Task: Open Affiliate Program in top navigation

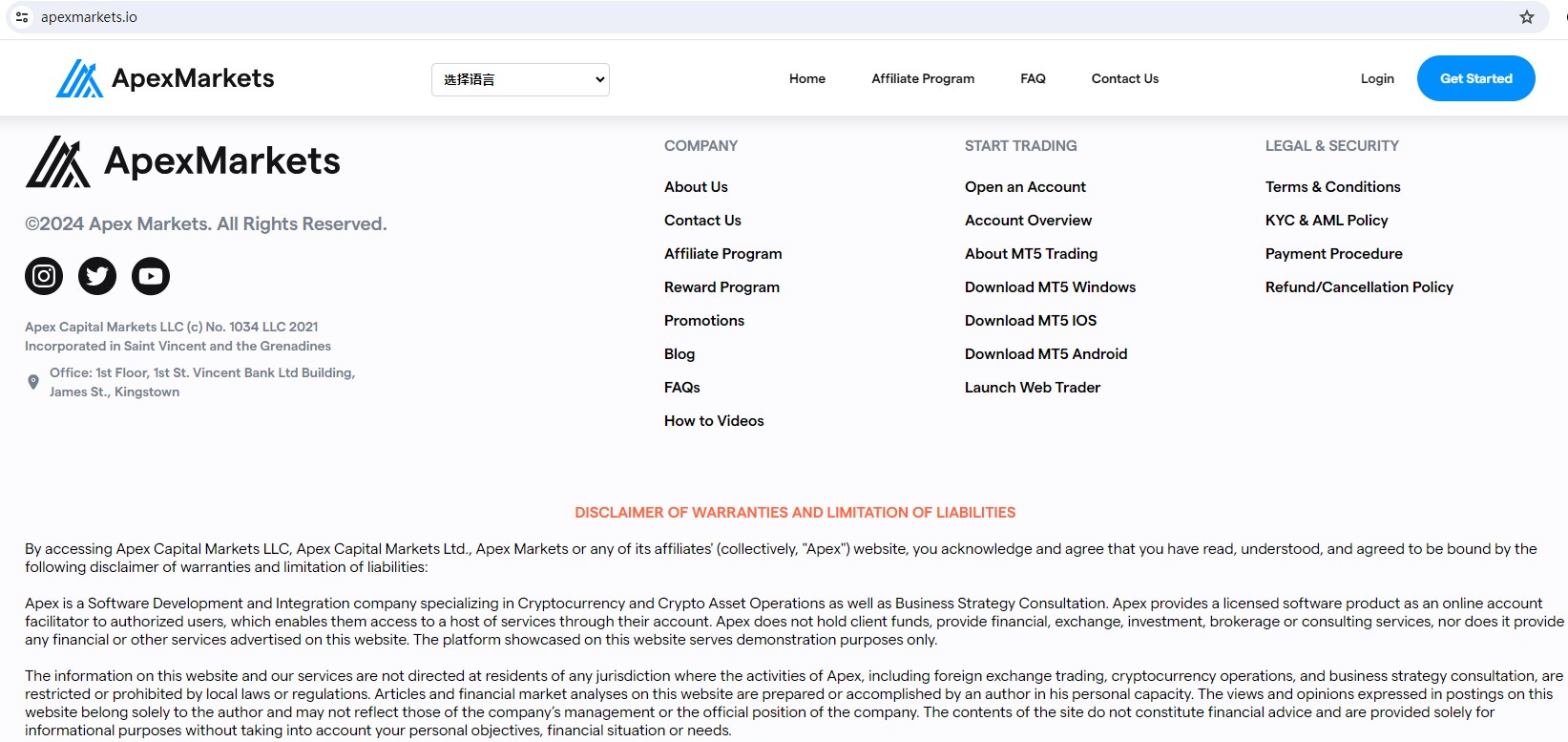Action: click(922, 78)
